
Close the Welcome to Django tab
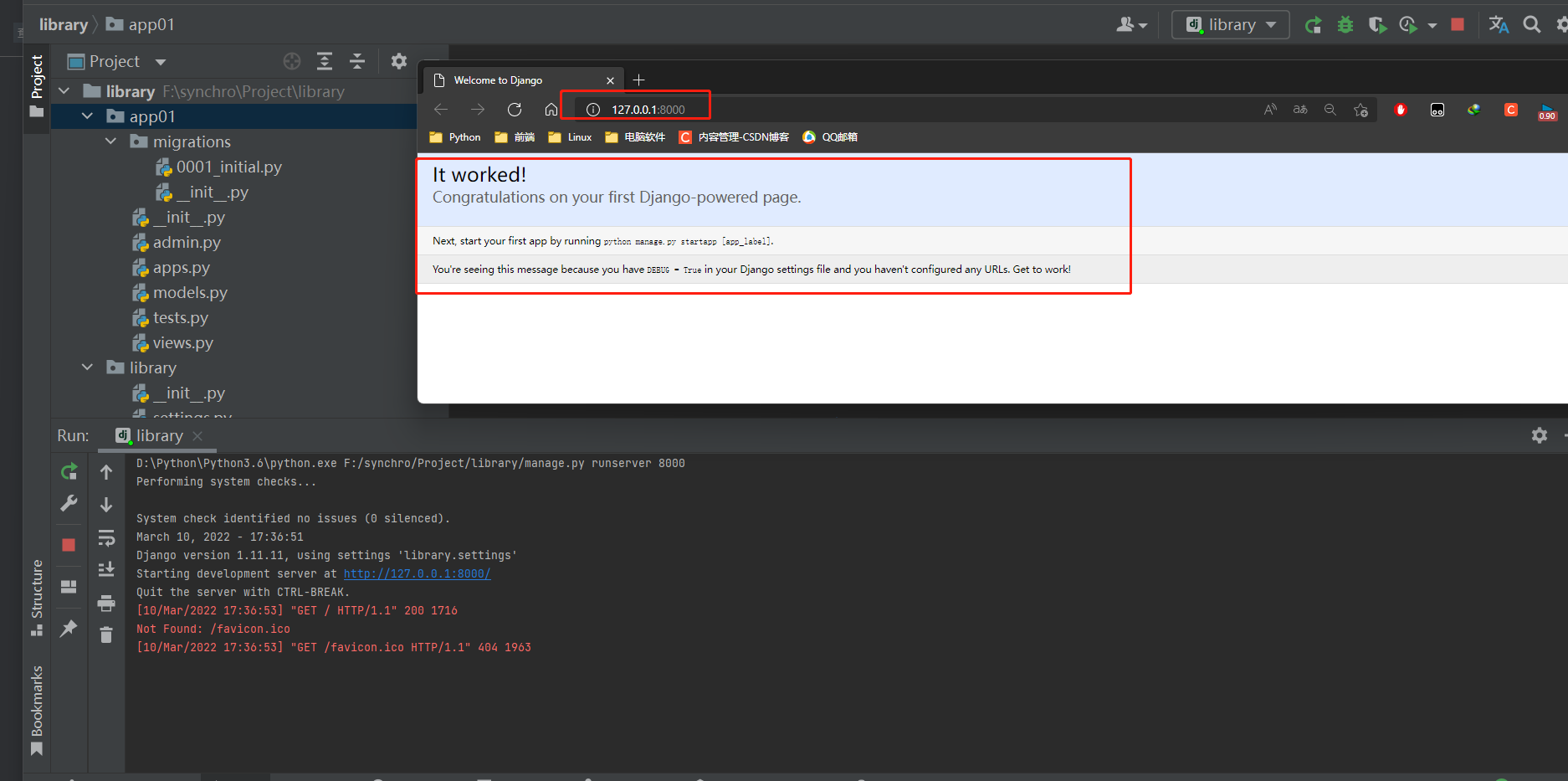pyautogui.click(x=610, y=80)
